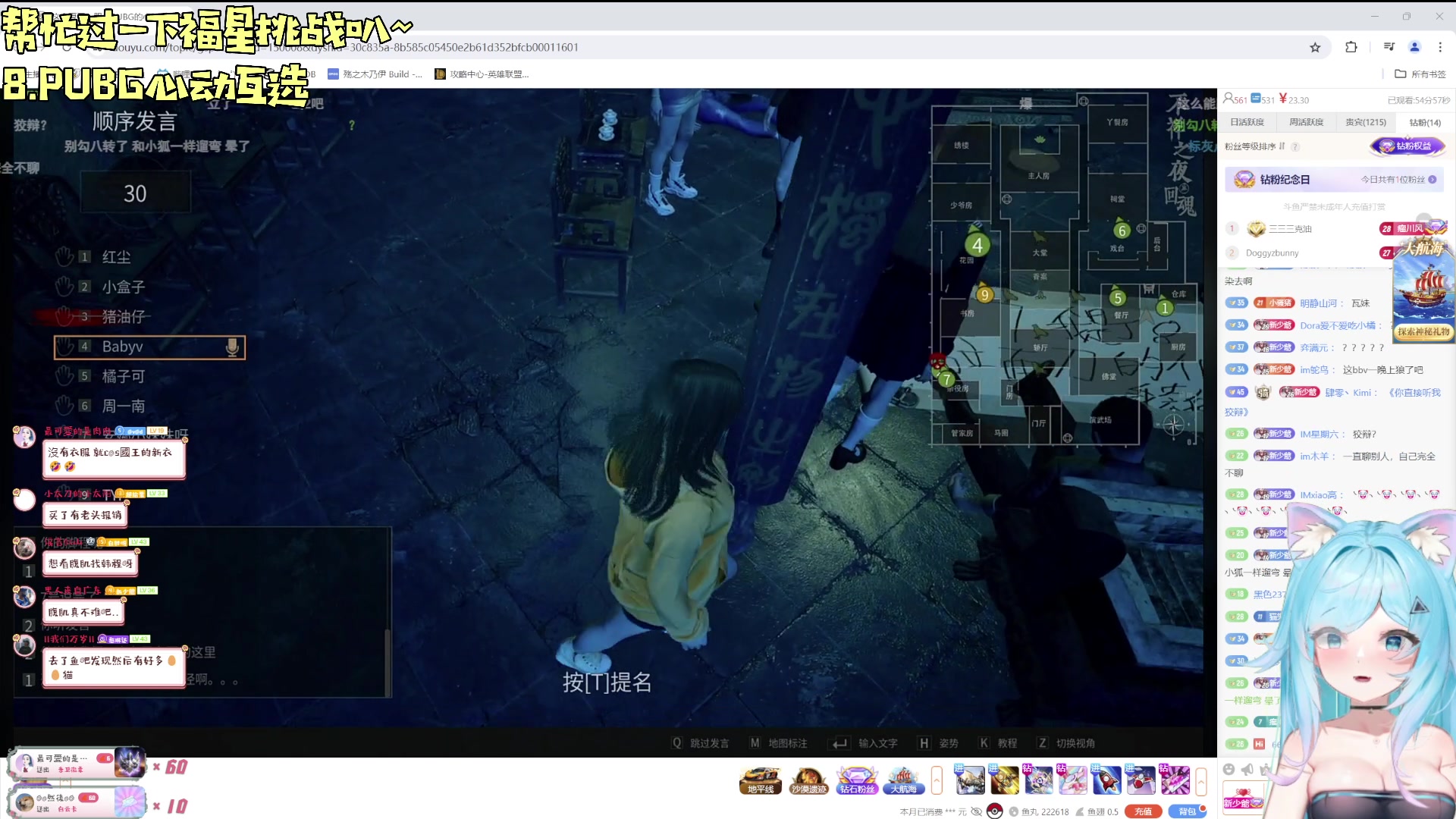The height and width of the screenshot is (819, 1456).
Task: Open the browser extensions puzzle icon
Action: point(1351,47)
